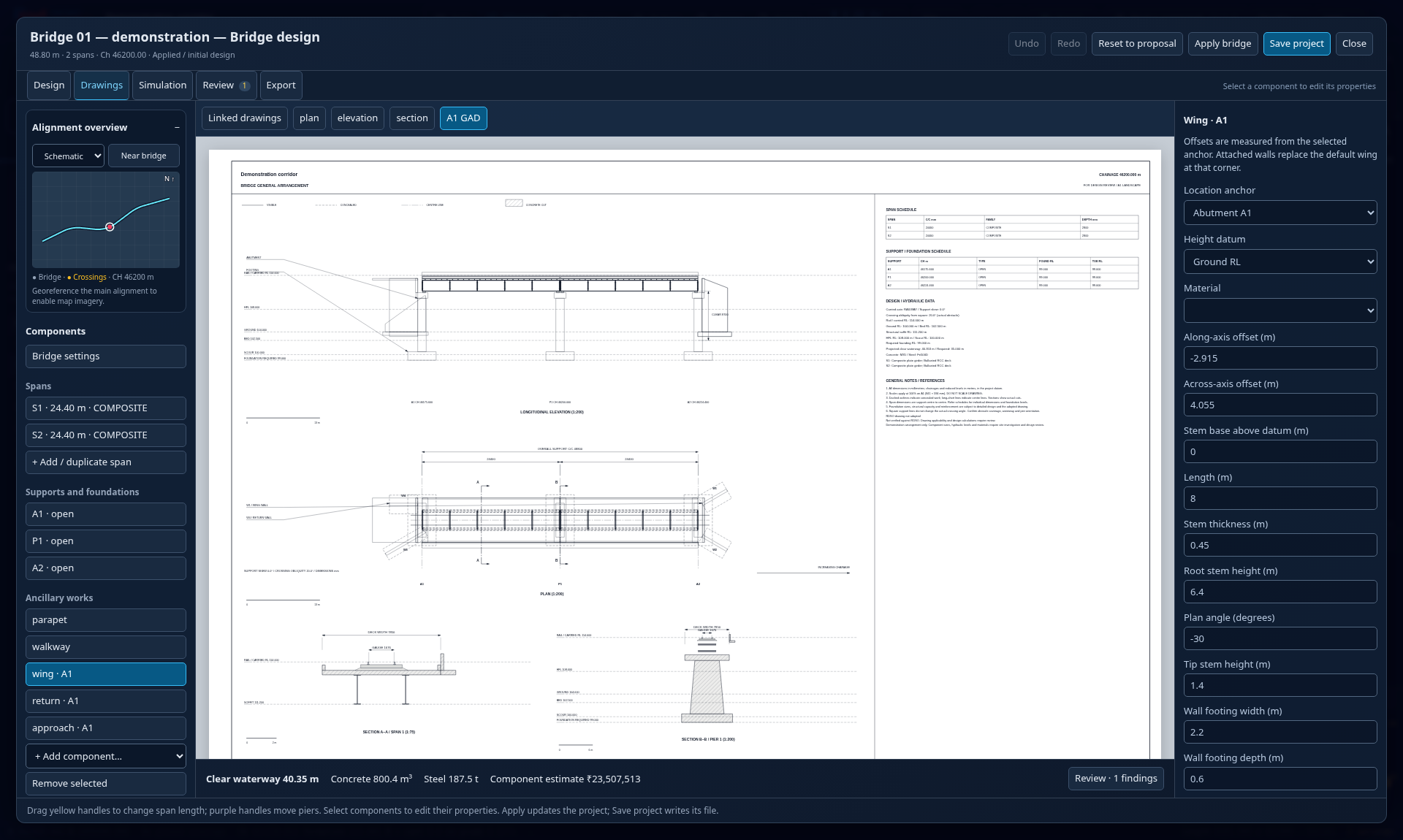Viewport: 1403px width, 840px height.
Task: Open the Material dropdown
Action: pyautogui.click(x=1280, y=310)
